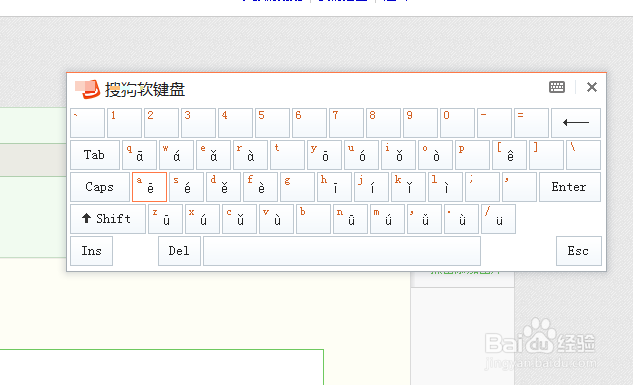Click the number 3 key

tap(199, 123)
